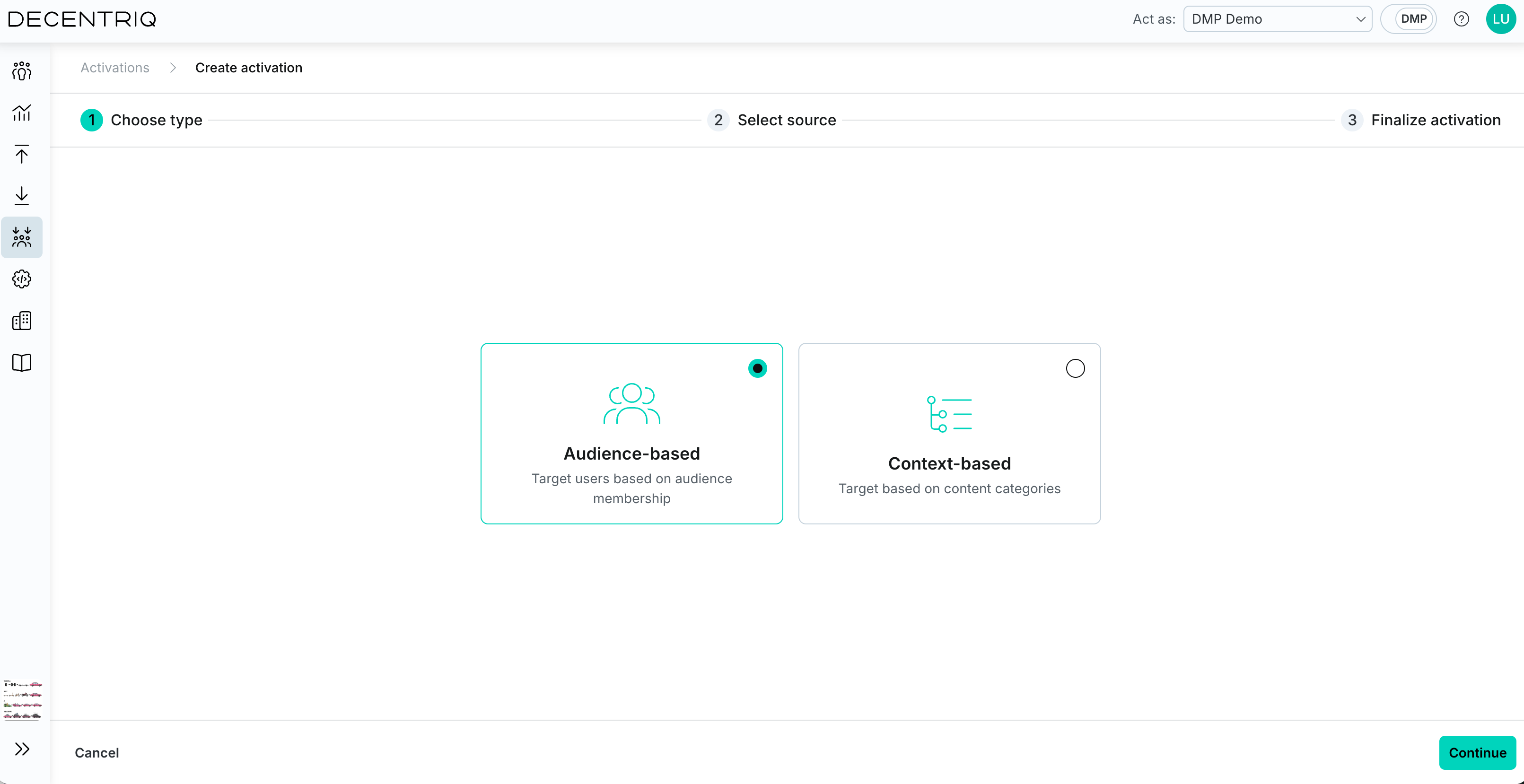This screenshot has height=784, width=1524.
Task: Open the activations sidebar icon
Action: [x=22, y=237]
